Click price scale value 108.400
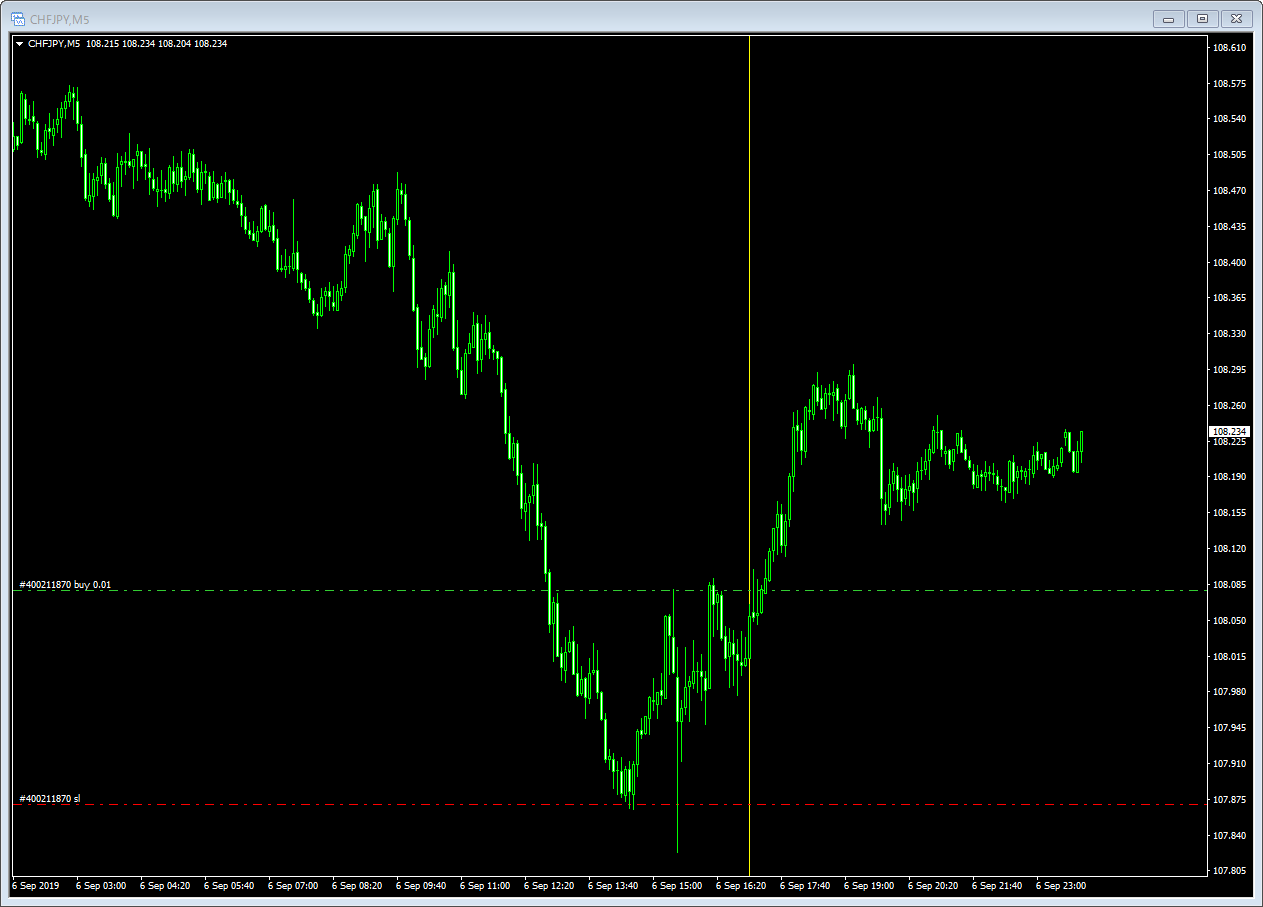1263x907 pixels. (1229, 262)
